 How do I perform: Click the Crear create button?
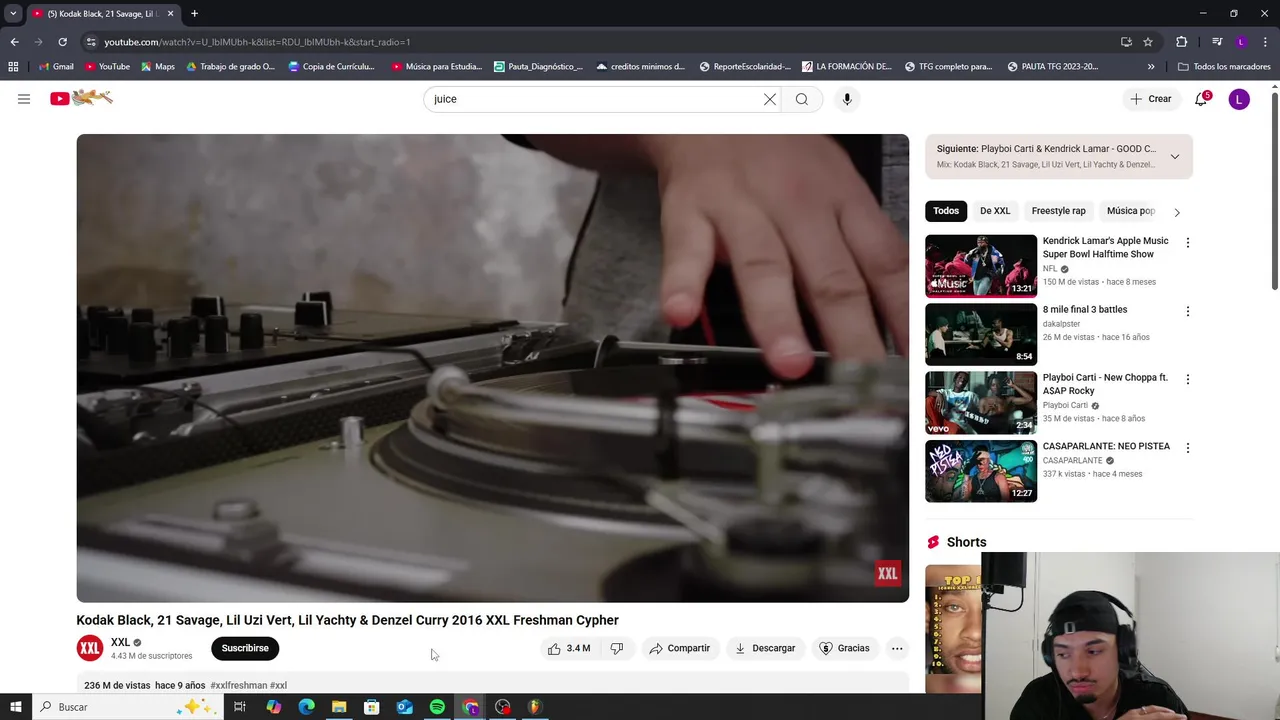[1150, 99]
